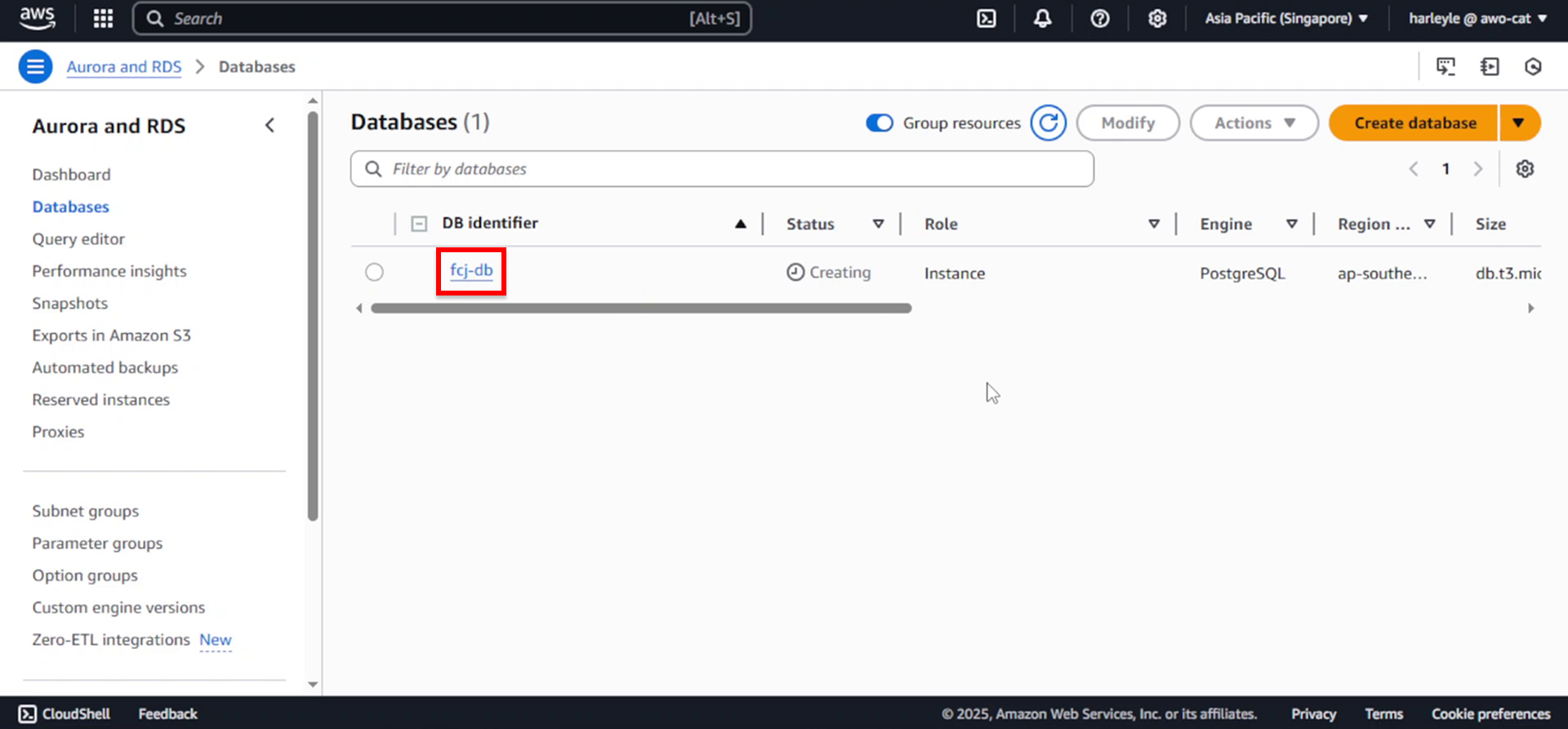Toggle the side navigation hamburger button

[x=35, y=67]
